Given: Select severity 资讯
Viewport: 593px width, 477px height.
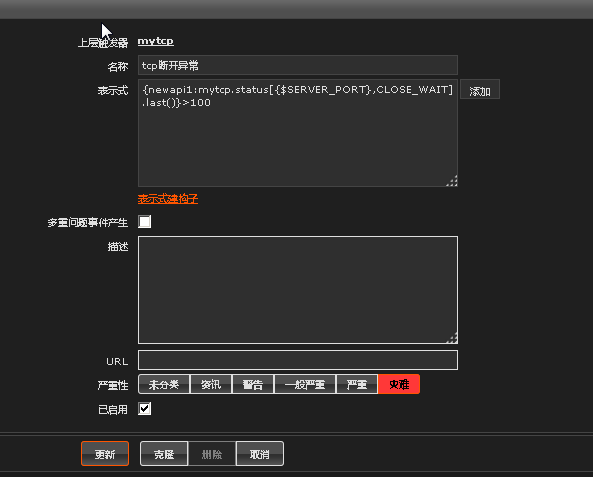Looking at the screenshot, I should tap(211, 384).
